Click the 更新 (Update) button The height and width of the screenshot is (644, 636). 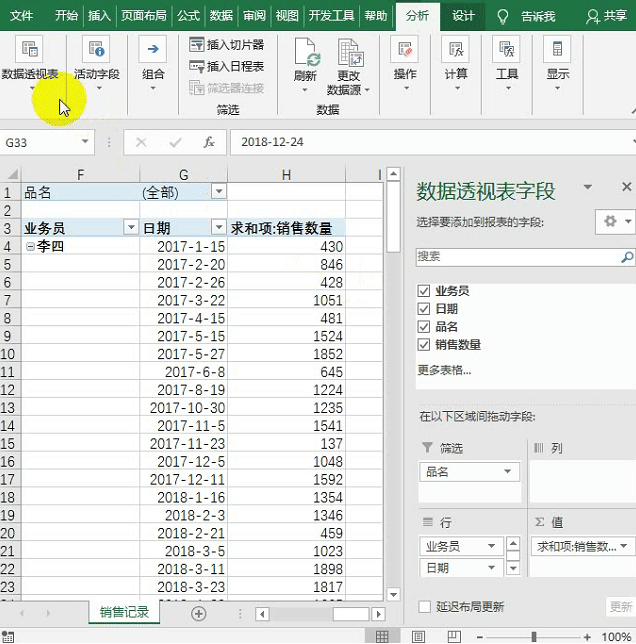coord(620,606)
